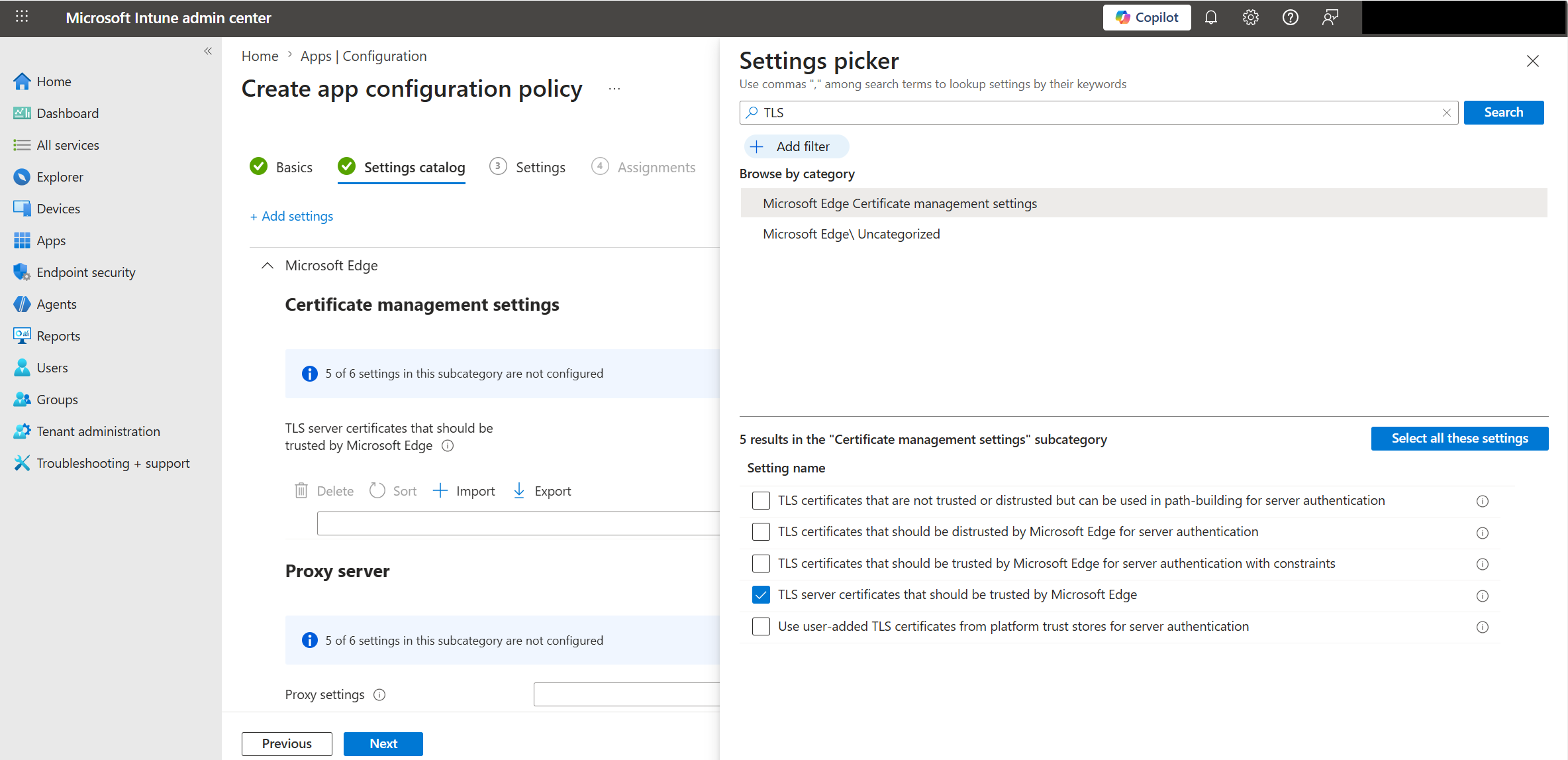Click the Delete trash toolbar item
Screen dimensions: 1568x760
click(324, 491)
